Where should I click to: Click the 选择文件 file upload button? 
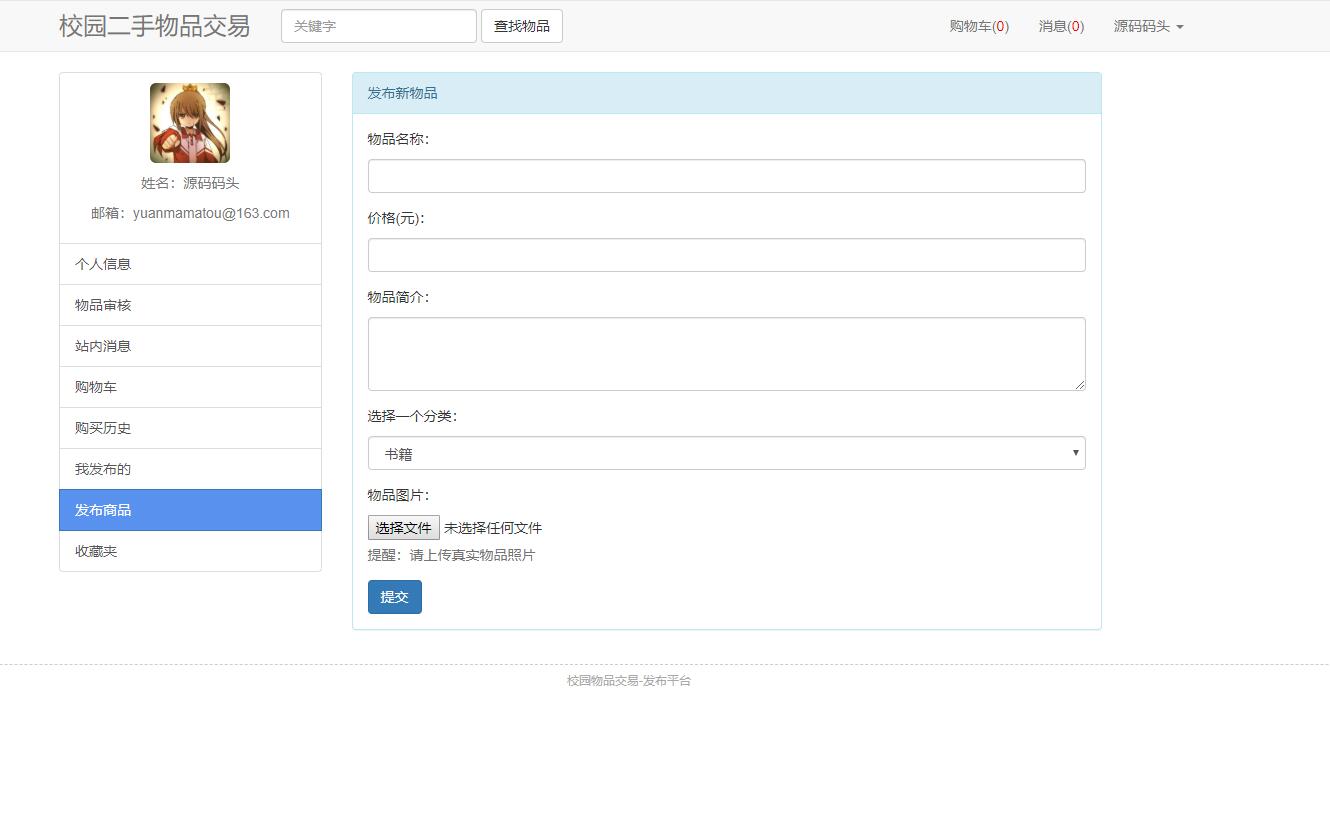(403, 528)
